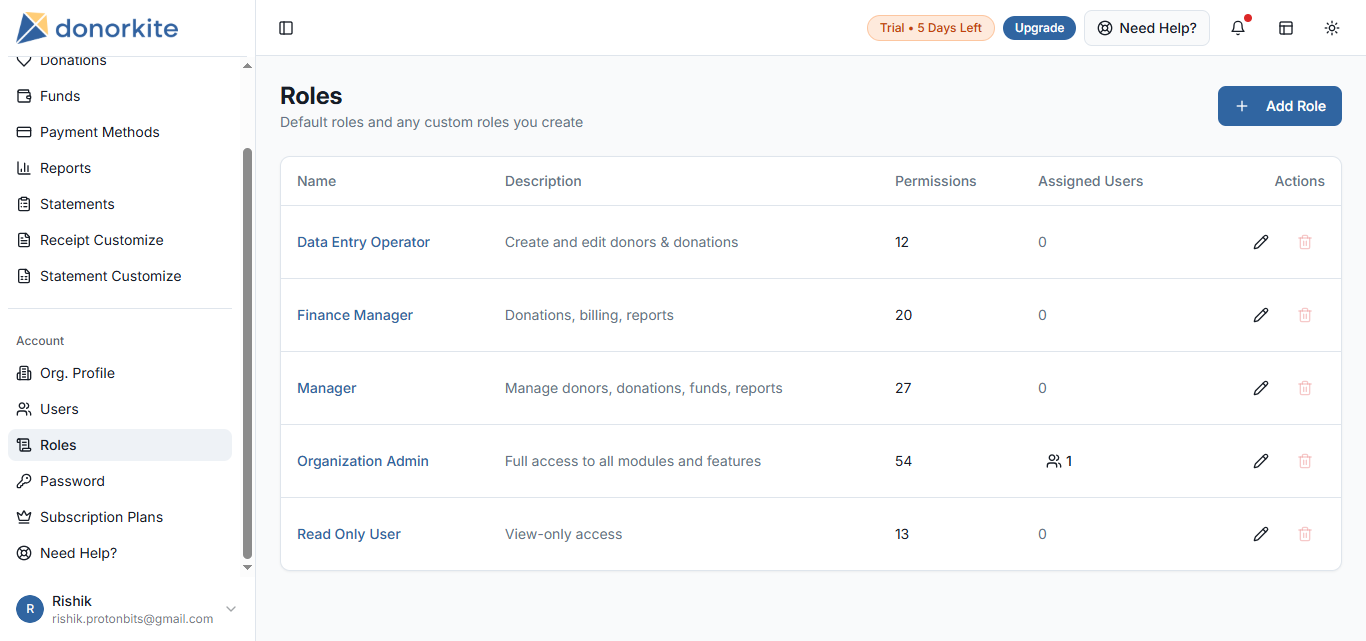The image size is (1366, 641).
Task: Click the Statements clipboard icon
Action: [x=24, y=204]
